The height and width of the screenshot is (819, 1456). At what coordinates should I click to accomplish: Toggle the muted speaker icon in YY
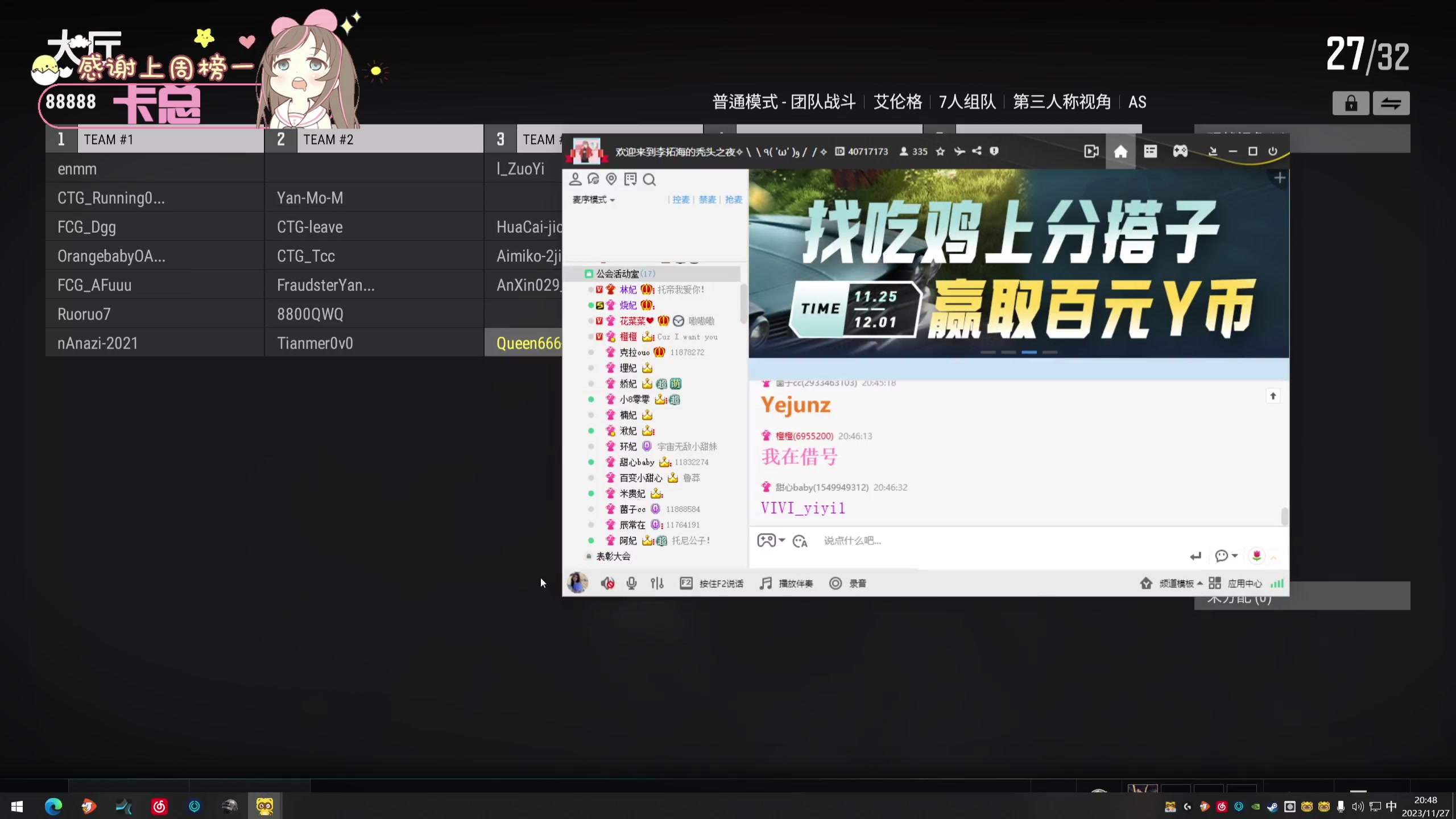(x=607, y=584)
